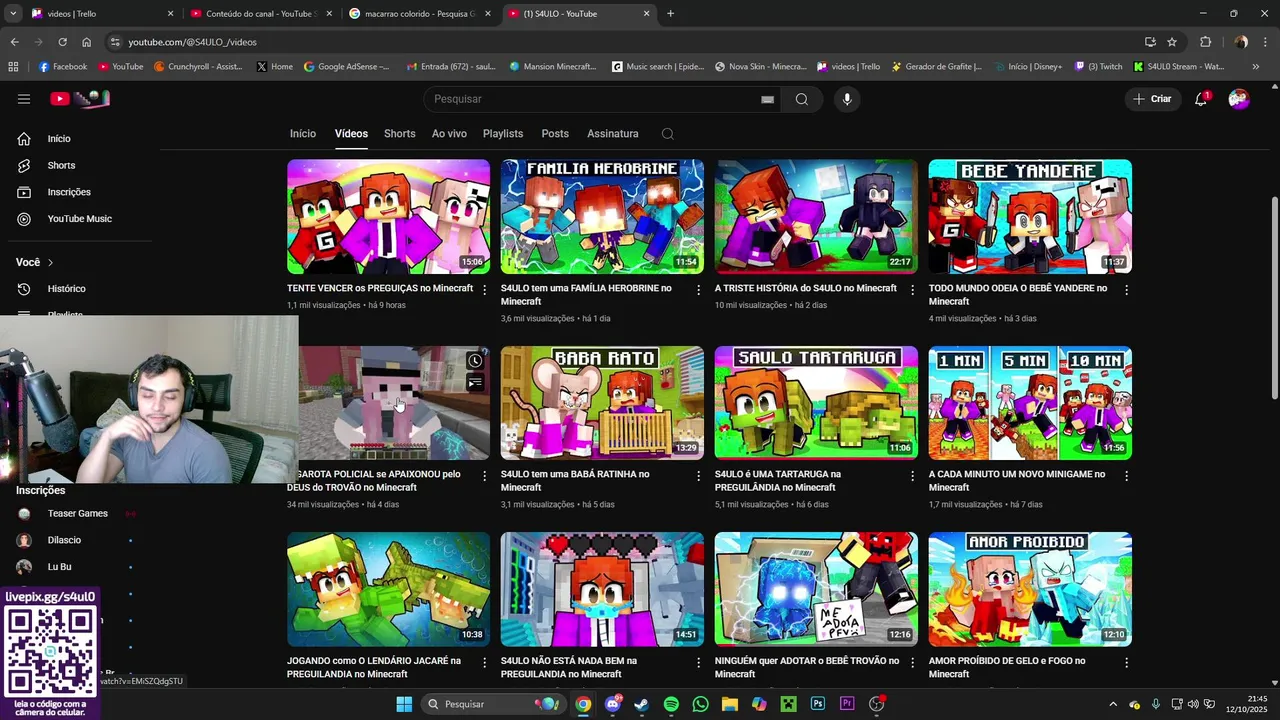Click the search magnifier button
The height and width of the screenshot is (720, 1280).
(802, 99)
